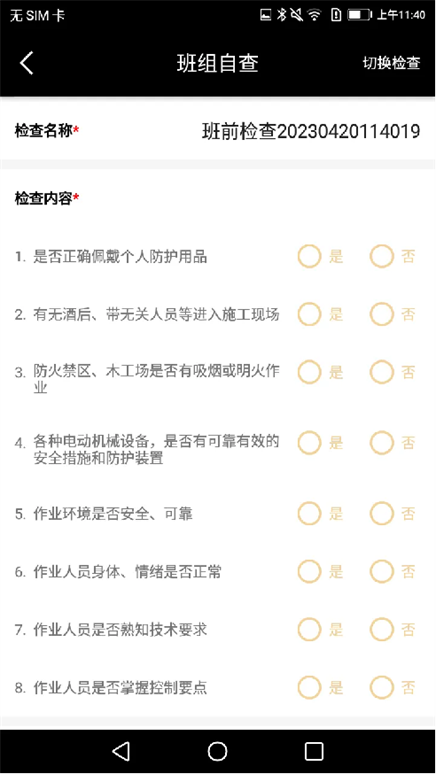This screenshot has height=774, width=436.
Task: Tap Wi-Fi icon in status bar
Action: tap(314, 15)
